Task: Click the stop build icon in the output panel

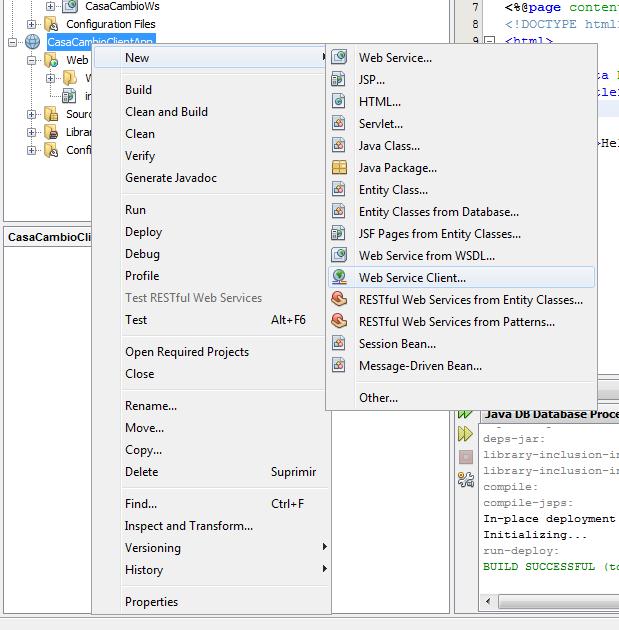Action: click(466, 457)
